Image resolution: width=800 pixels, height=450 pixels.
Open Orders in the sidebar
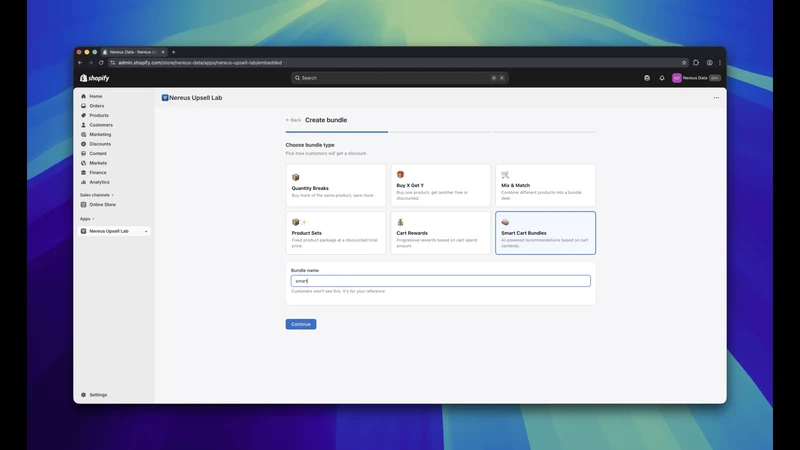[x=96, y=106]
